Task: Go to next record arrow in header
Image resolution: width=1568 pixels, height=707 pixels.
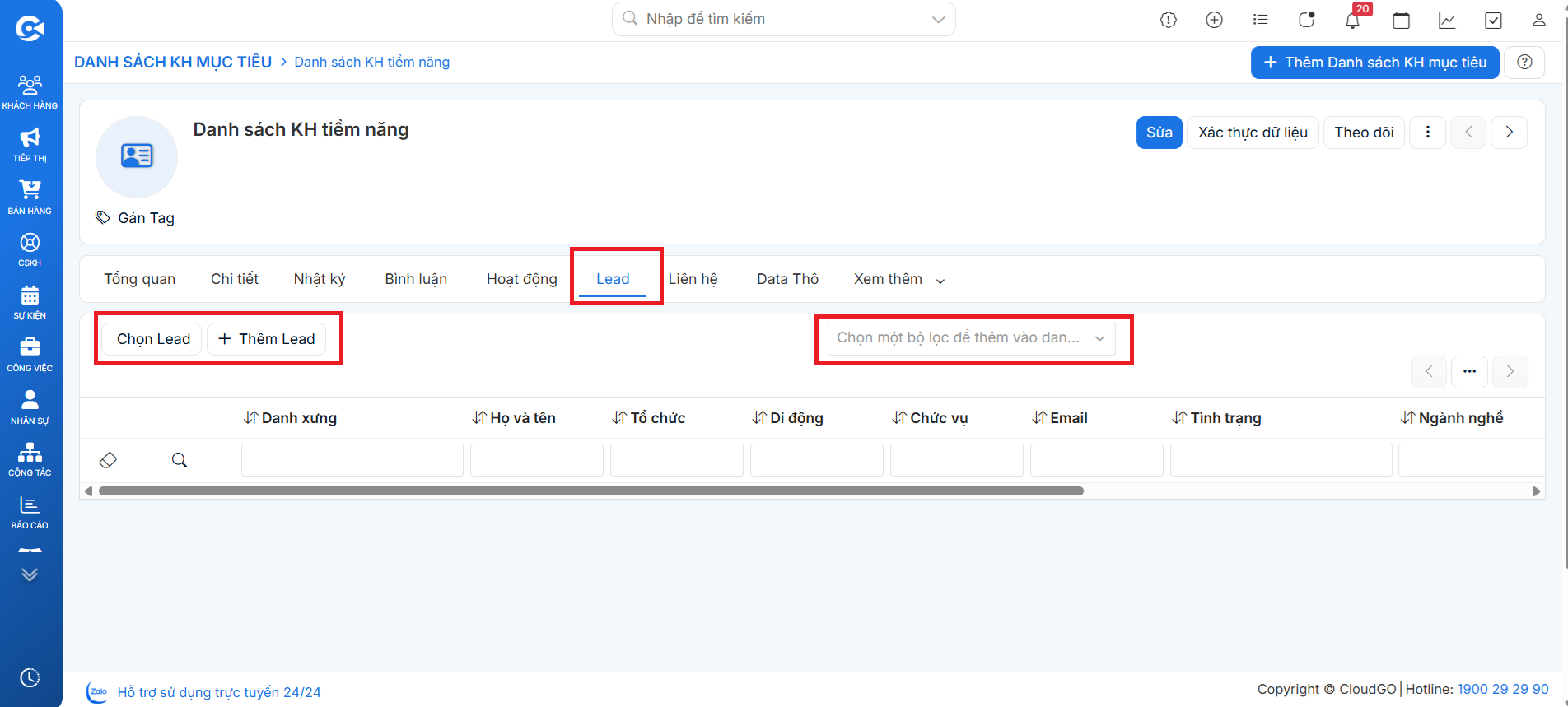Action: point(1510,133)
